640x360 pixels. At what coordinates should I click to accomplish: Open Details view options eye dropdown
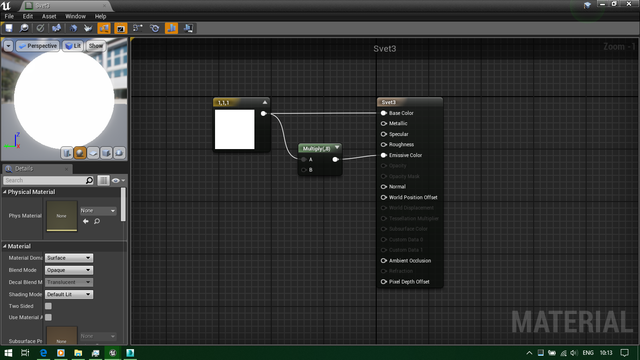pyautogui.click(x=118, y=180)
